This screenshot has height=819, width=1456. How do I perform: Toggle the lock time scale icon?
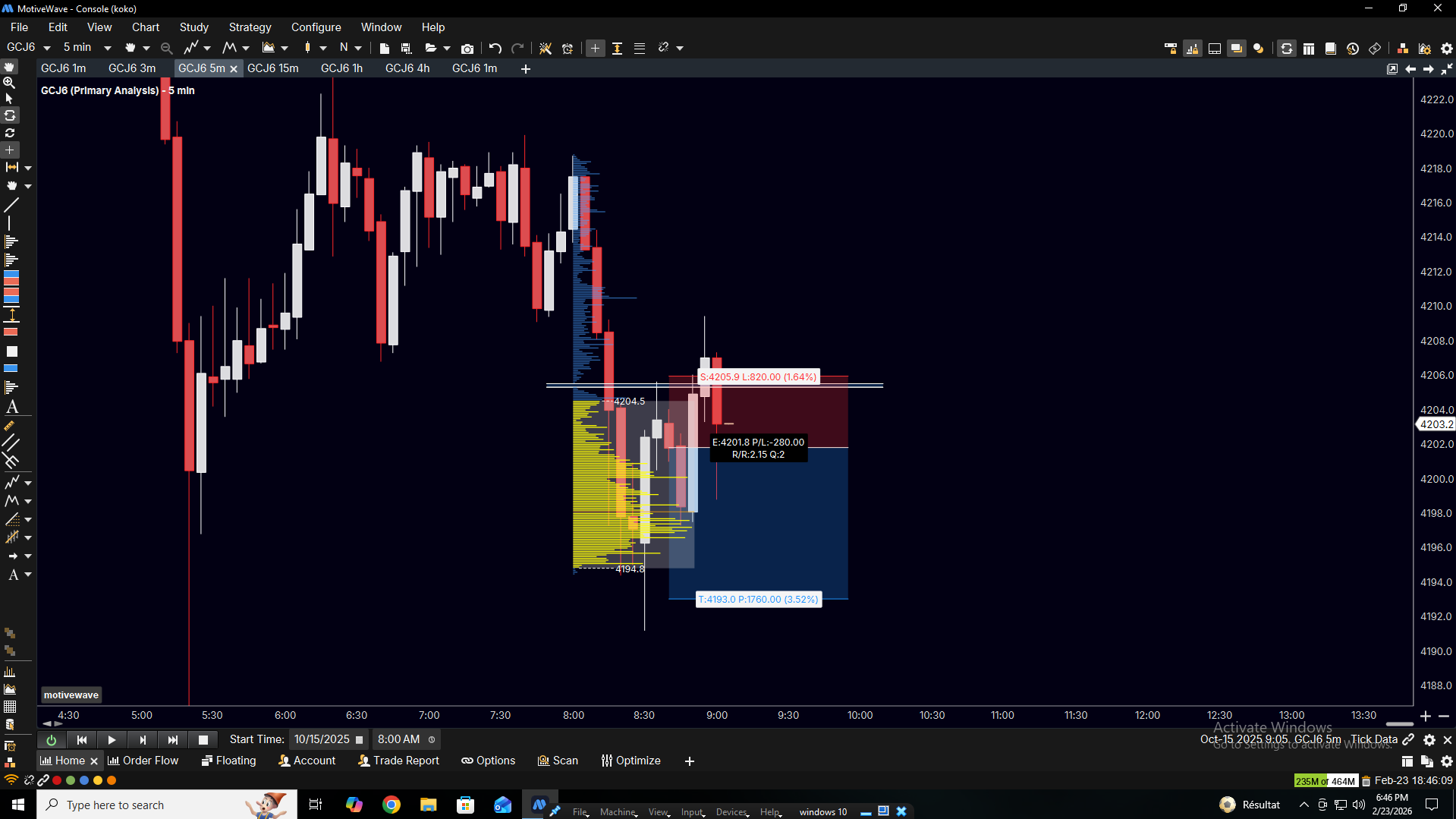tap(1171, 48)
